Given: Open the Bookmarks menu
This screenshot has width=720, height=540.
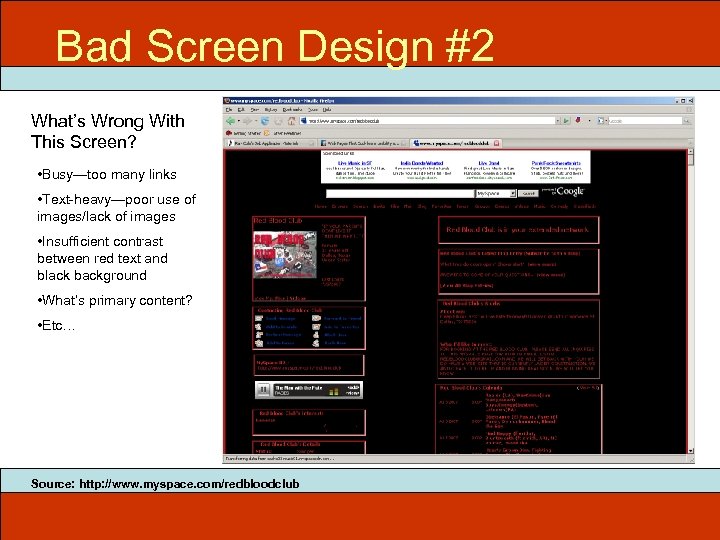Looking at the screenshot, I should (x=292, y=110).
